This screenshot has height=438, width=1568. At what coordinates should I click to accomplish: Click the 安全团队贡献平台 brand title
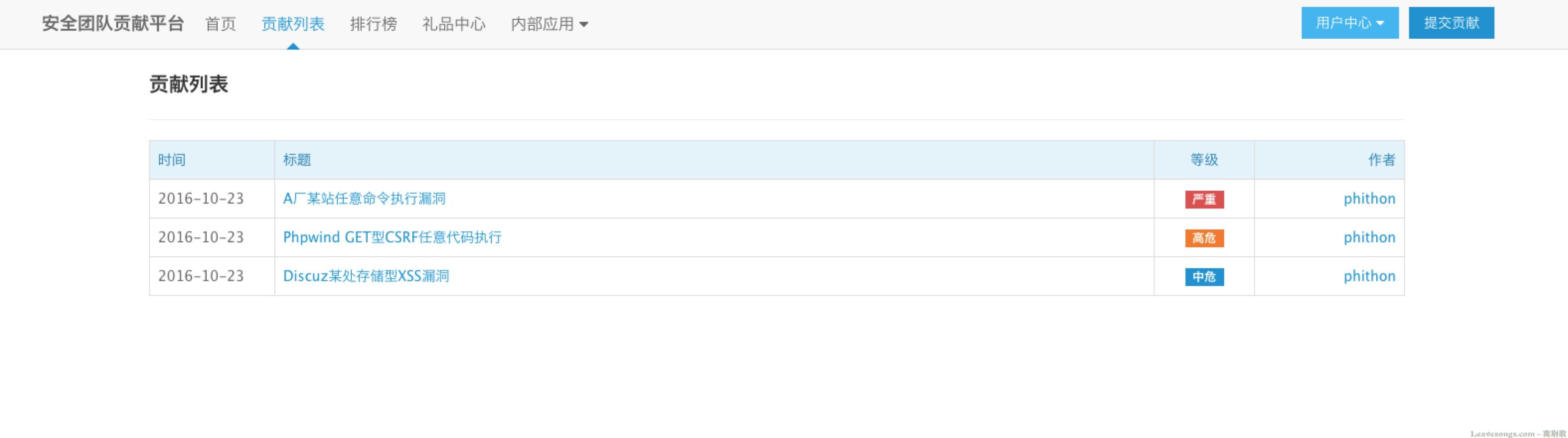point(113,24)
